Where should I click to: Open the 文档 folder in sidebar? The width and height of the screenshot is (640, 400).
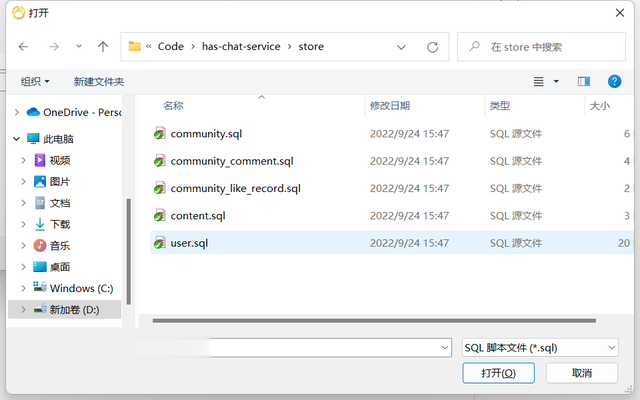point(52,203)
